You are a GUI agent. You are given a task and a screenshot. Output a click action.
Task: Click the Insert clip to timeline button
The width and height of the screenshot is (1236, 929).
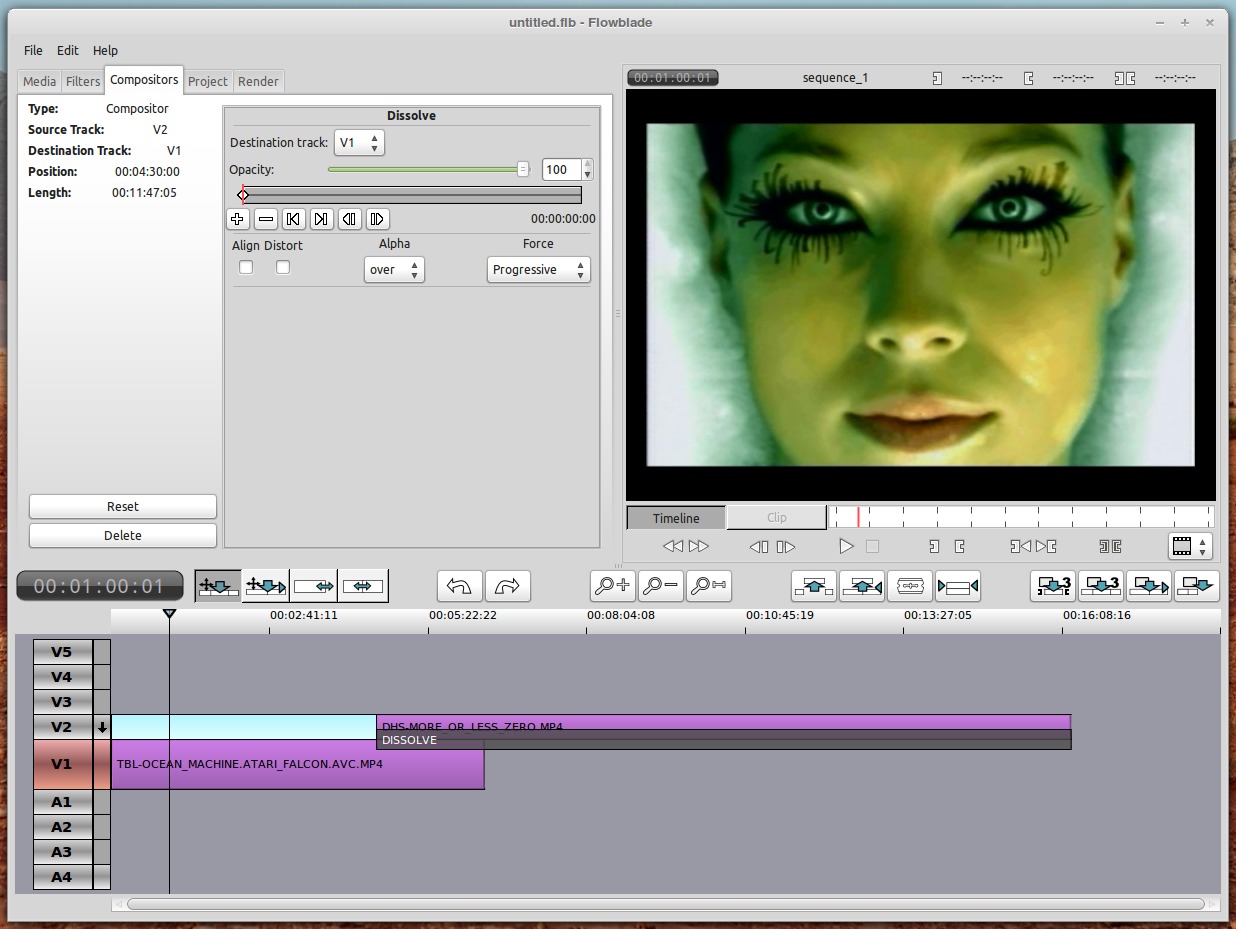(1149, 586)
